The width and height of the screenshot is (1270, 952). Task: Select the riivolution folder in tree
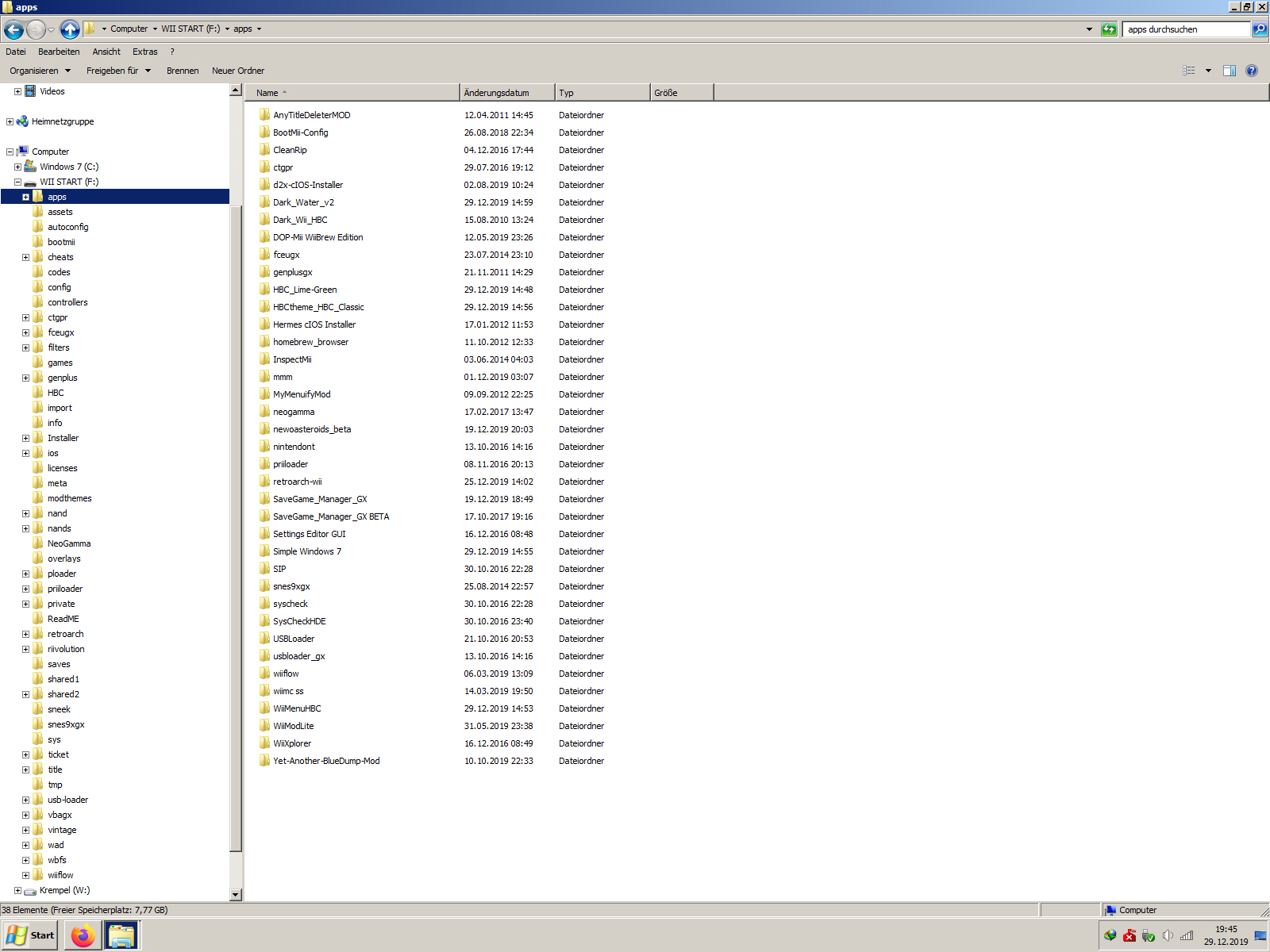[66, 649]
